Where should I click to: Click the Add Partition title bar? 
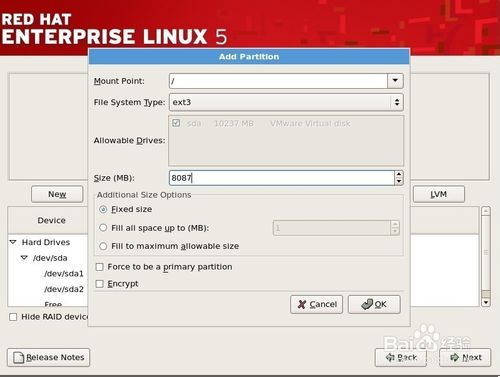(249, 57)
